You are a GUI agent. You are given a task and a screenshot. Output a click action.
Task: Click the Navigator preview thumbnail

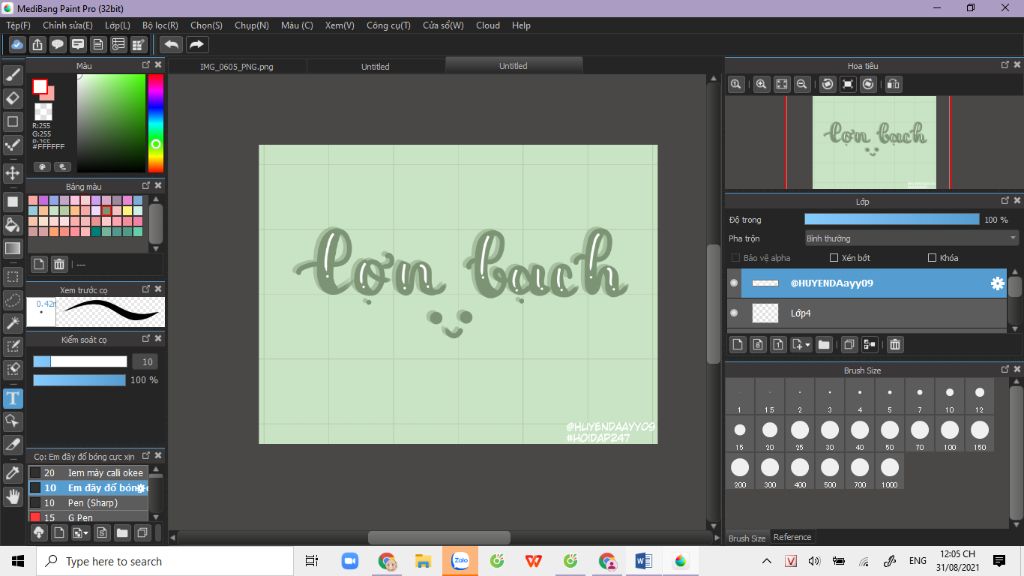pyautogui.click(x=874, y=142)
